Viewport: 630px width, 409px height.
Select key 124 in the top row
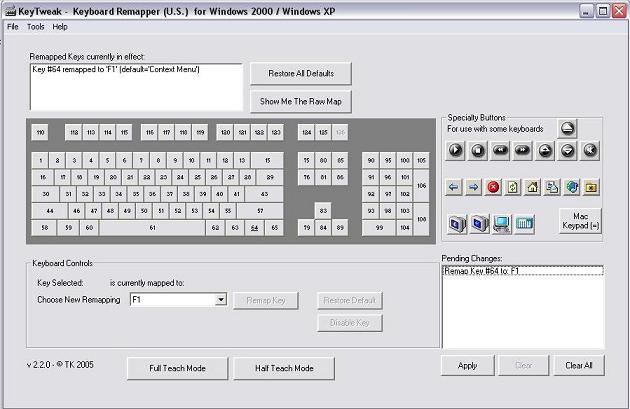point(307,132)
